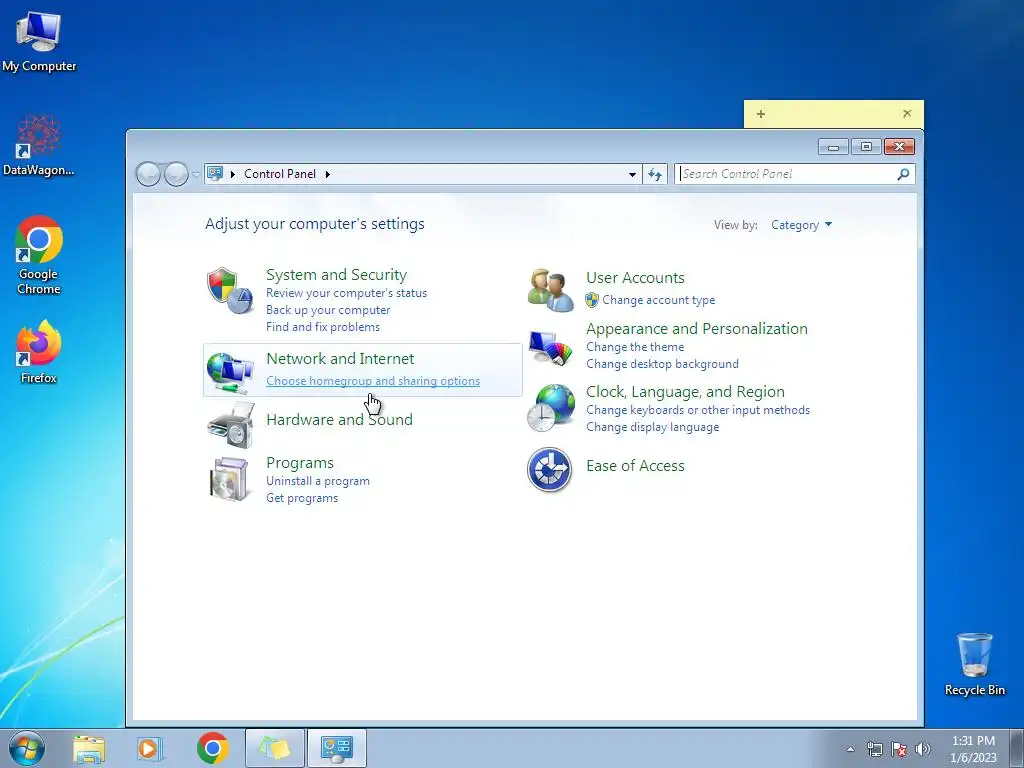Open Ease of Access heading link
1024x768 pixels.
[x=635, y=466]
